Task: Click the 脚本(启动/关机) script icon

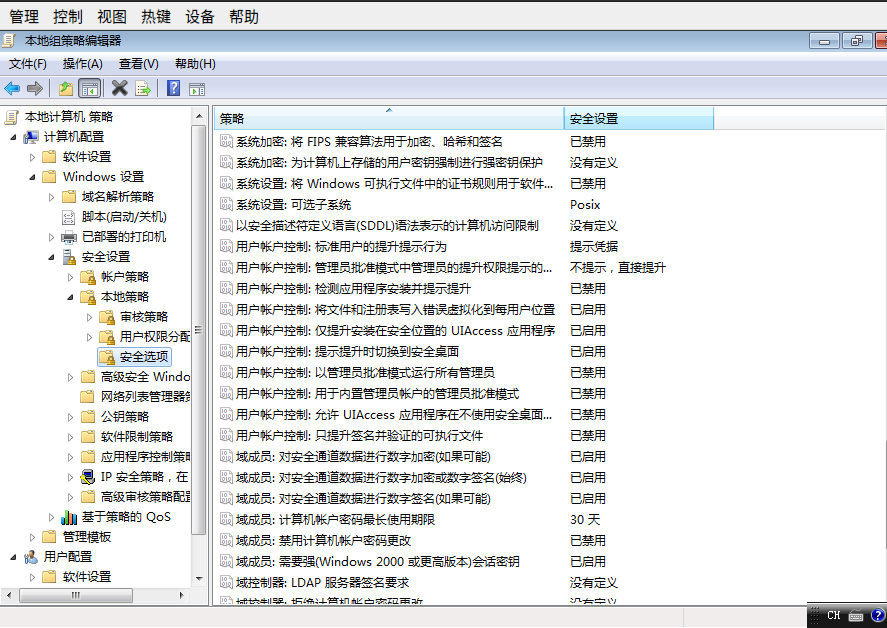Action: (68, 217)
